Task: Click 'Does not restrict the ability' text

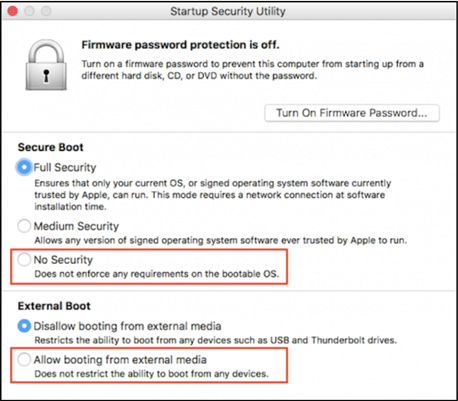Action: pyautogui.click(x=151, y=374)
